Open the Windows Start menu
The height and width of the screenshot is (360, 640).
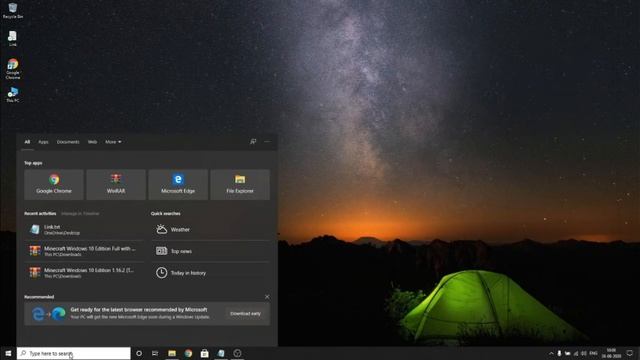(8, 353)
